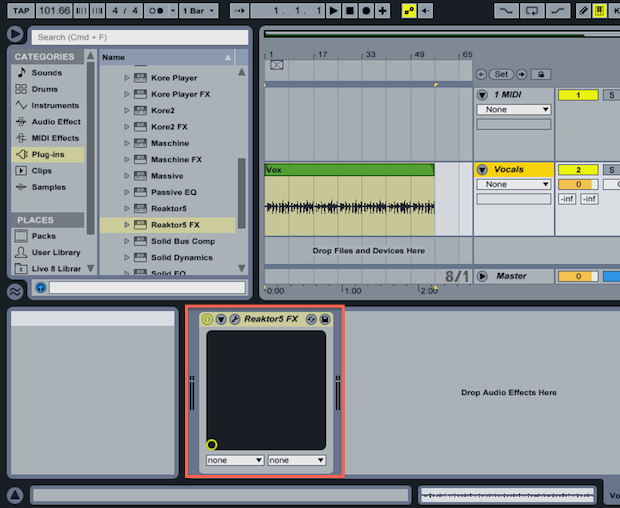The height and width of the screenshot is (508, 620).
Task: Select Drums category in browser
Action: (x=46, y=89)
